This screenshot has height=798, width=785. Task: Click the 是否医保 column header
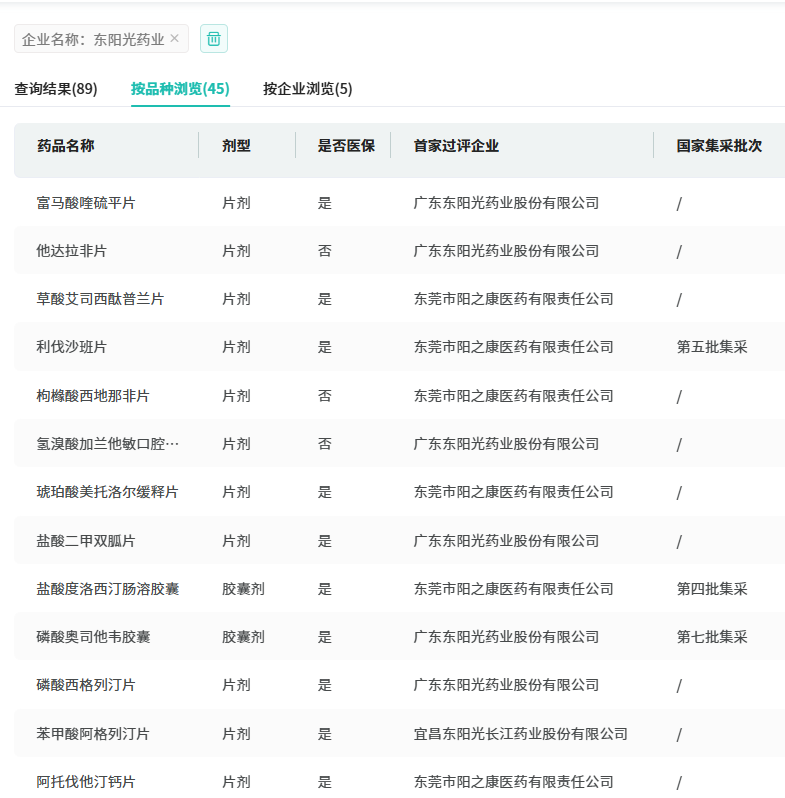pyautogui.click(x=346, y=146)
